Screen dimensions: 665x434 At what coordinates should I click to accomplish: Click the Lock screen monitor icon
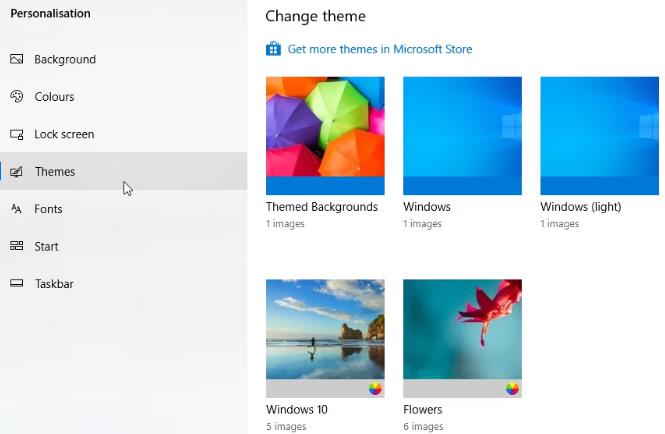(x=17, y=134)
